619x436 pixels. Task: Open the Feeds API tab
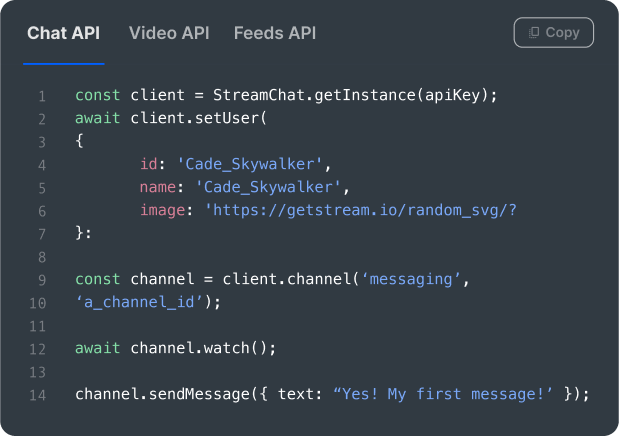click(275, 33)
